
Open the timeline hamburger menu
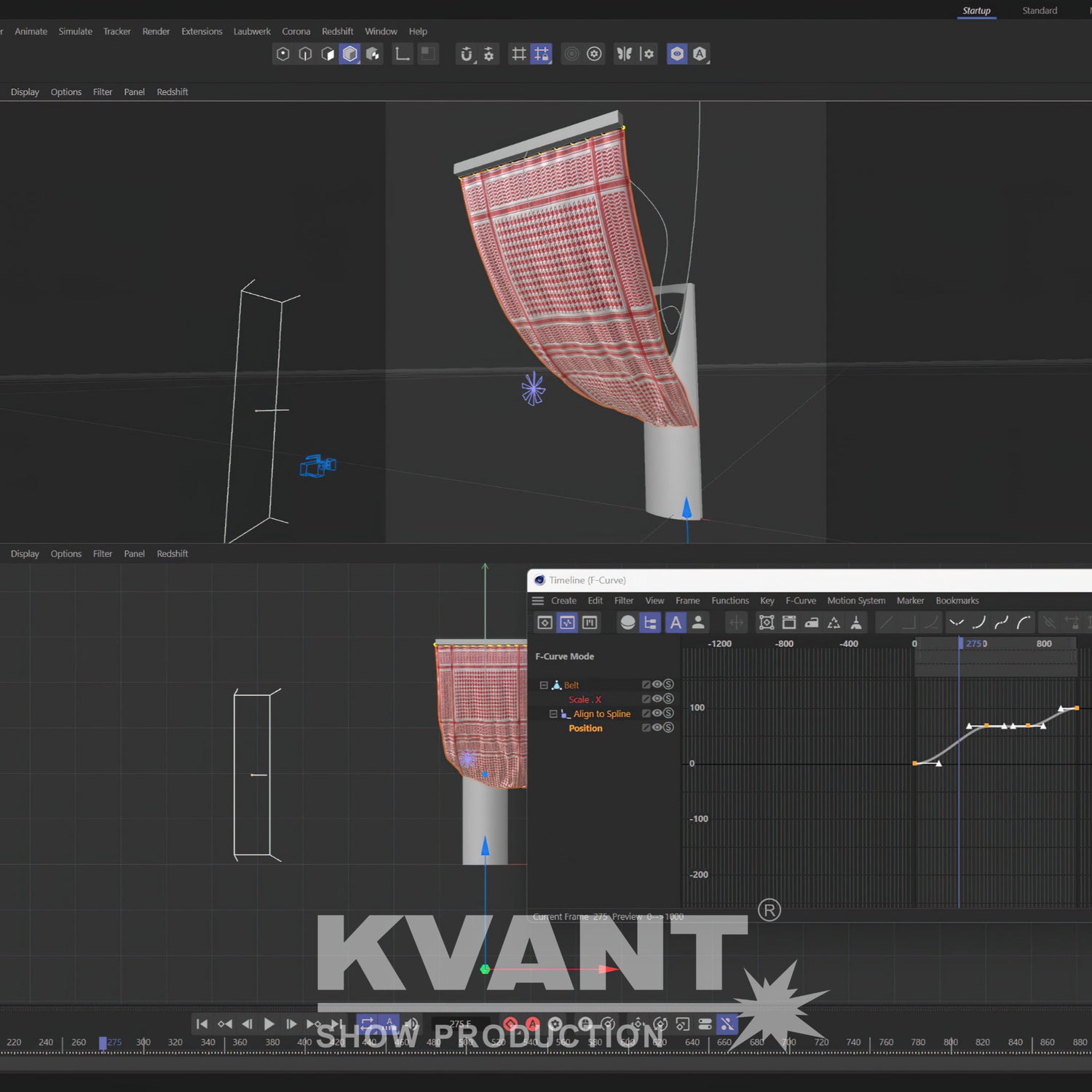538,601
